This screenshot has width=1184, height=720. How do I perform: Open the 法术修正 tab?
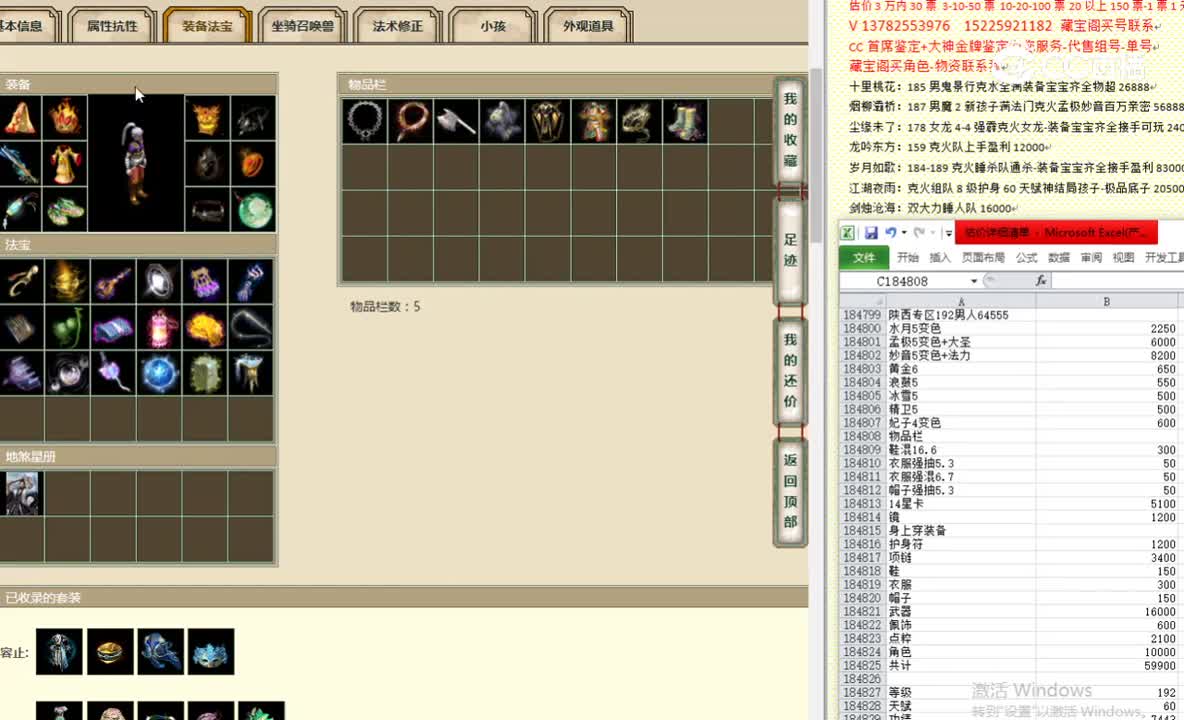point(397,26)
